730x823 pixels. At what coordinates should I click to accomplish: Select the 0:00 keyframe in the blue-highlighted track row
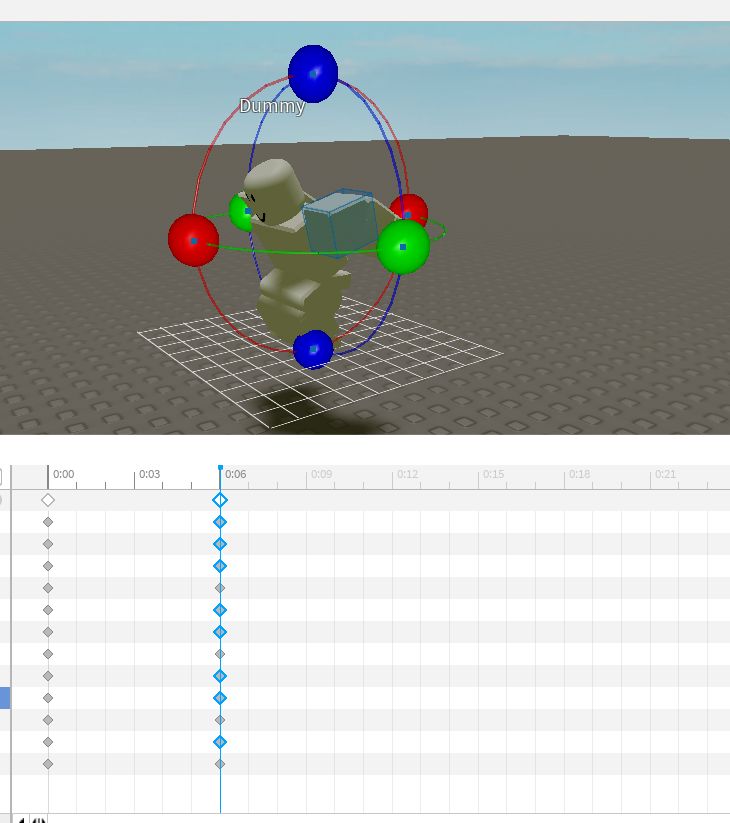(48, 698)
